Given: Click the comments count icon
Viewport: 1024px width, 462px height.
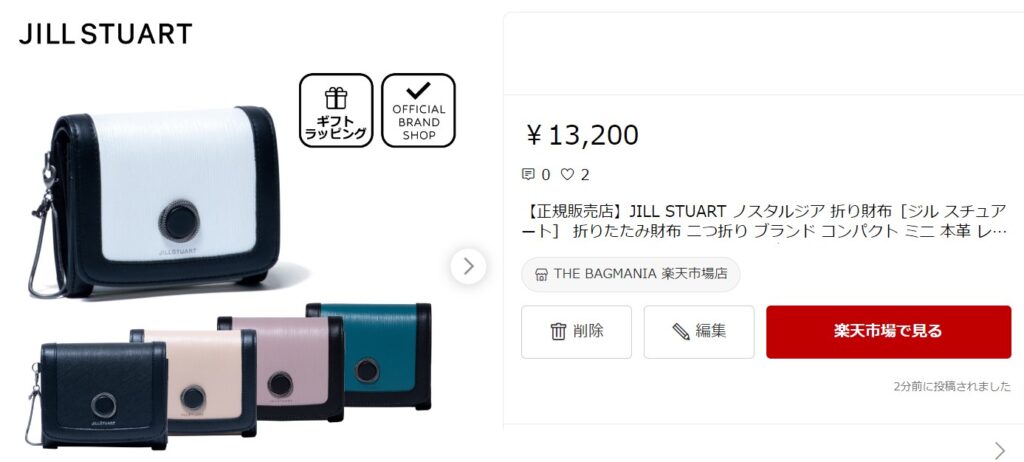Looking at the screenshot, I should point(528,174).
